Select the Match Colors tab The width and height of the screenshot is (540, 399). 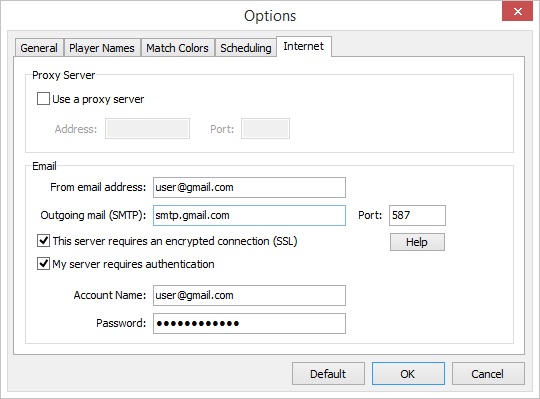point(177,48)
